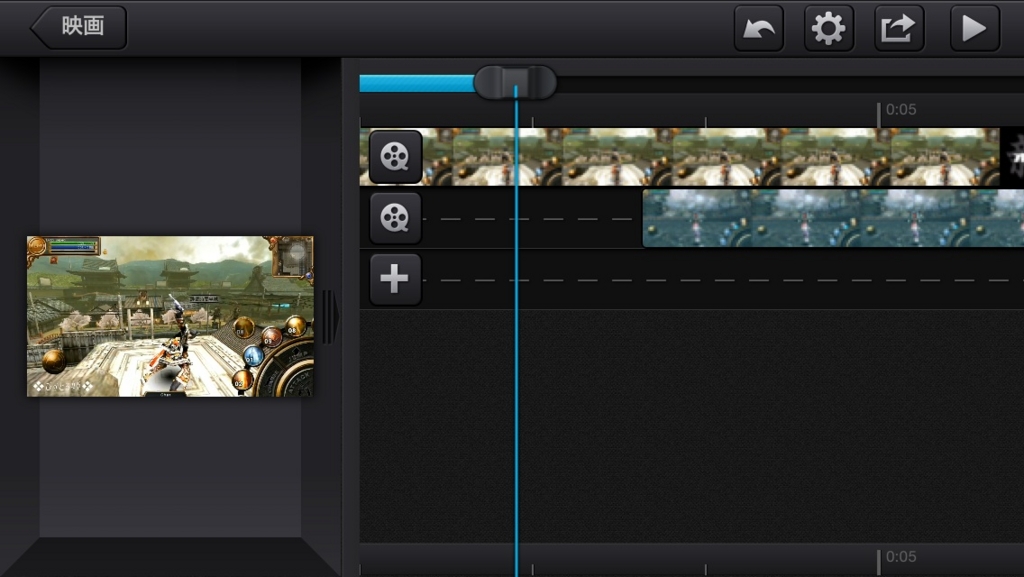Open settings with the gear icon
Viewport: 1024px width, 577px height.
tap(829, 28)
